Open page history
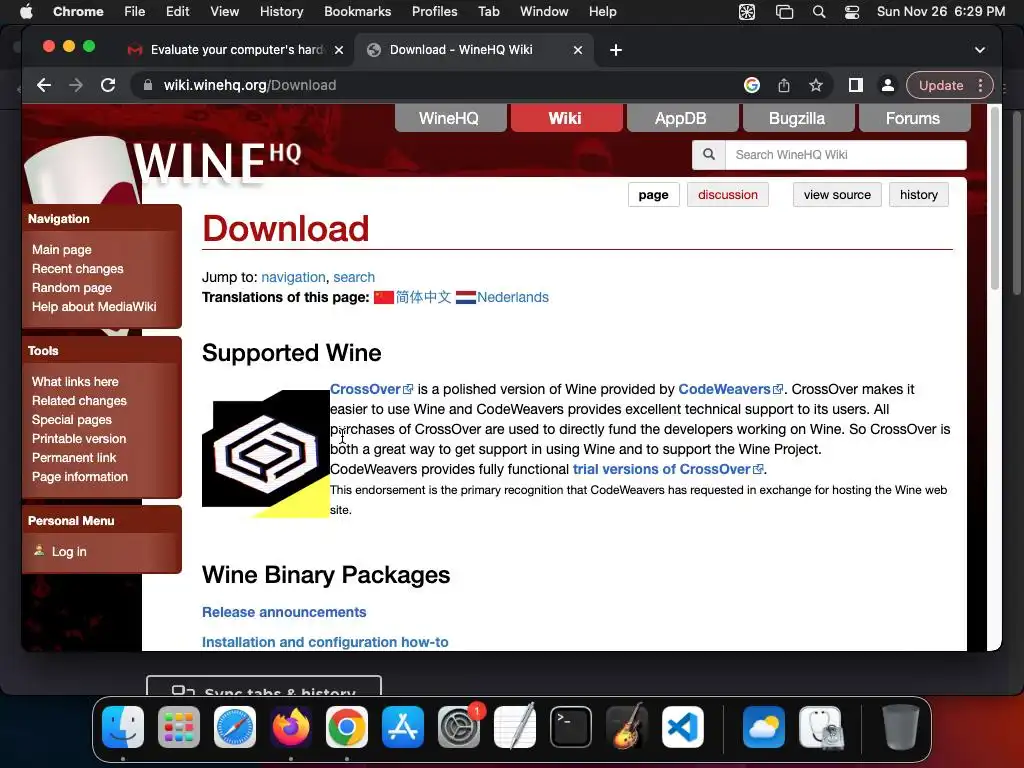This screenshot has width=1024, height=768. click(918, 195)
